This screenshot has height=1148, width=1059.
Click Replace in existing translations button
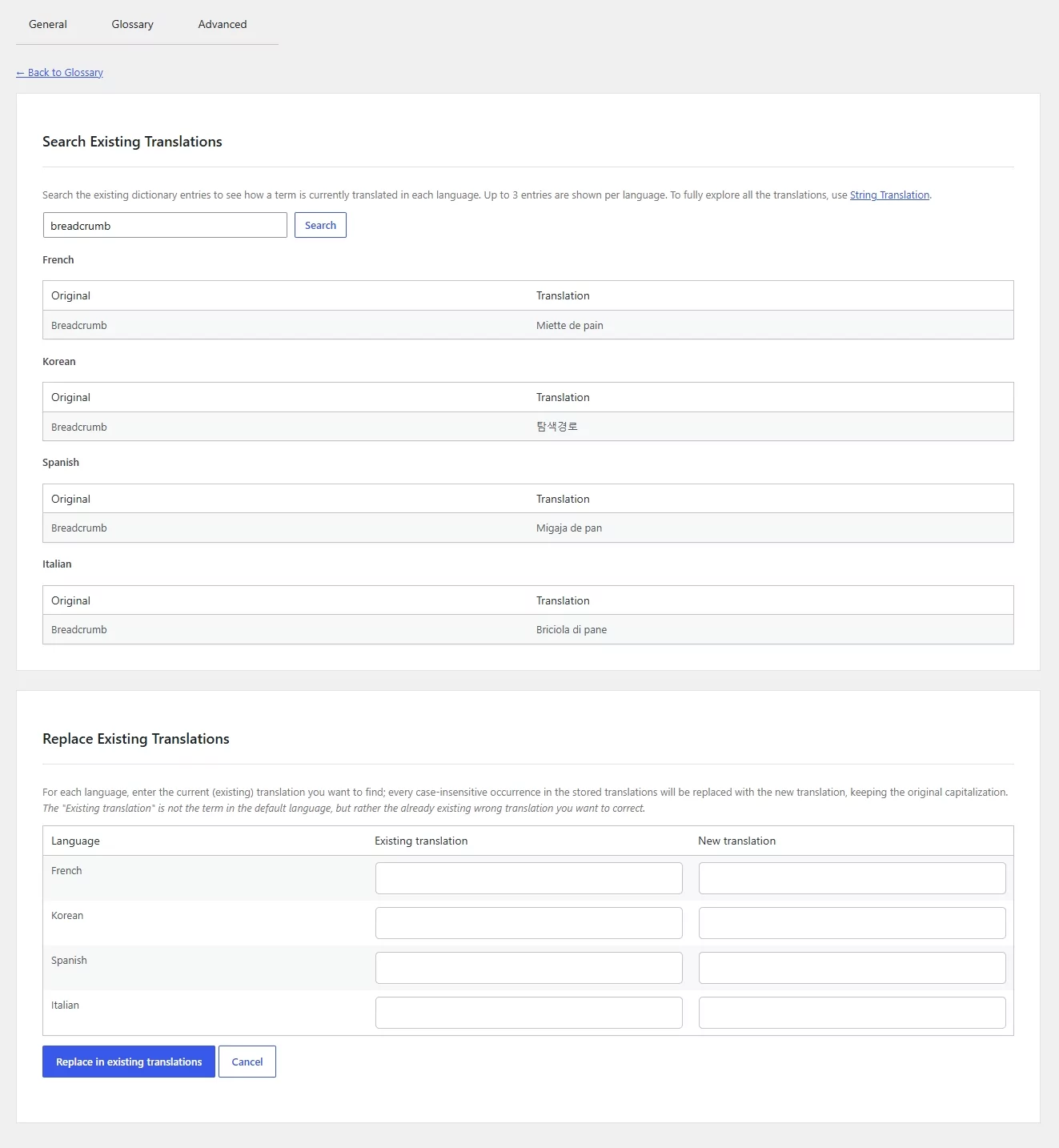tap(129, 1062)
